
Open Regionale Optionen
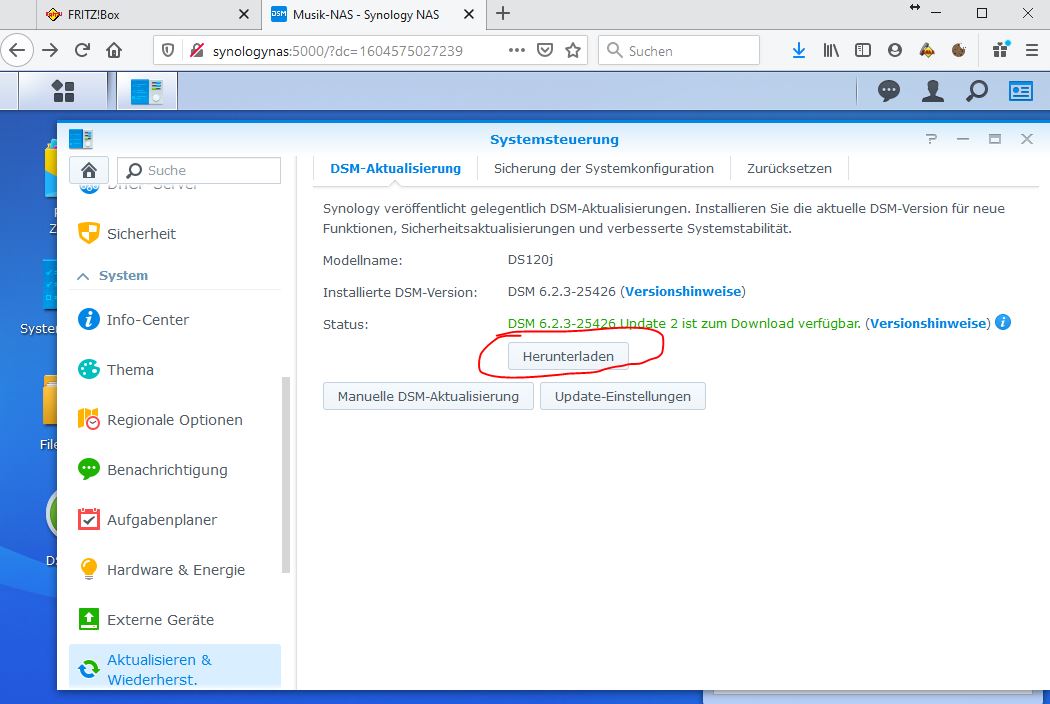[175, 420]
